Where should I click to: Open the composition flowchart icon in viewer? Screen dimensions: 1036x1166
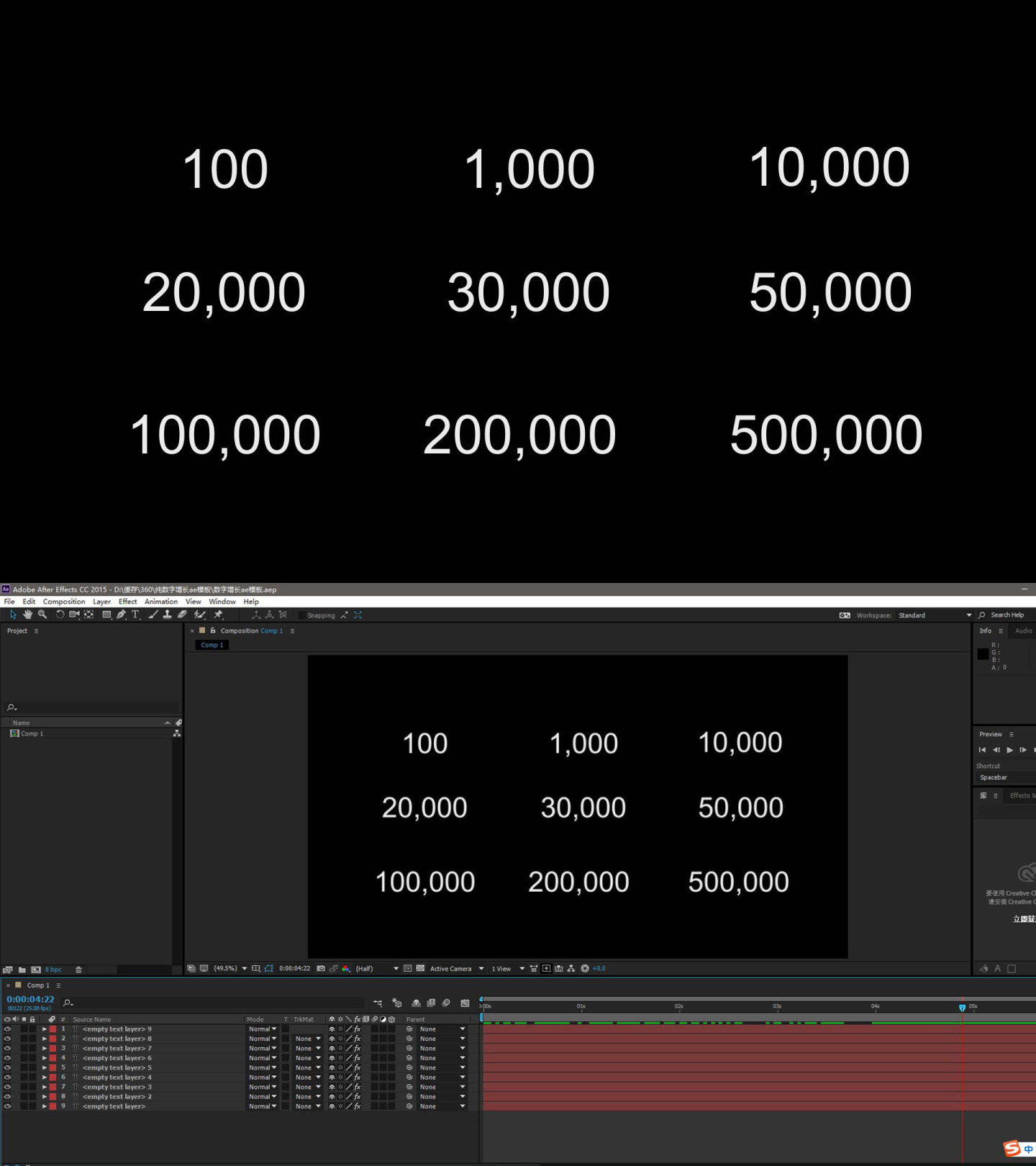click(571, 969)
